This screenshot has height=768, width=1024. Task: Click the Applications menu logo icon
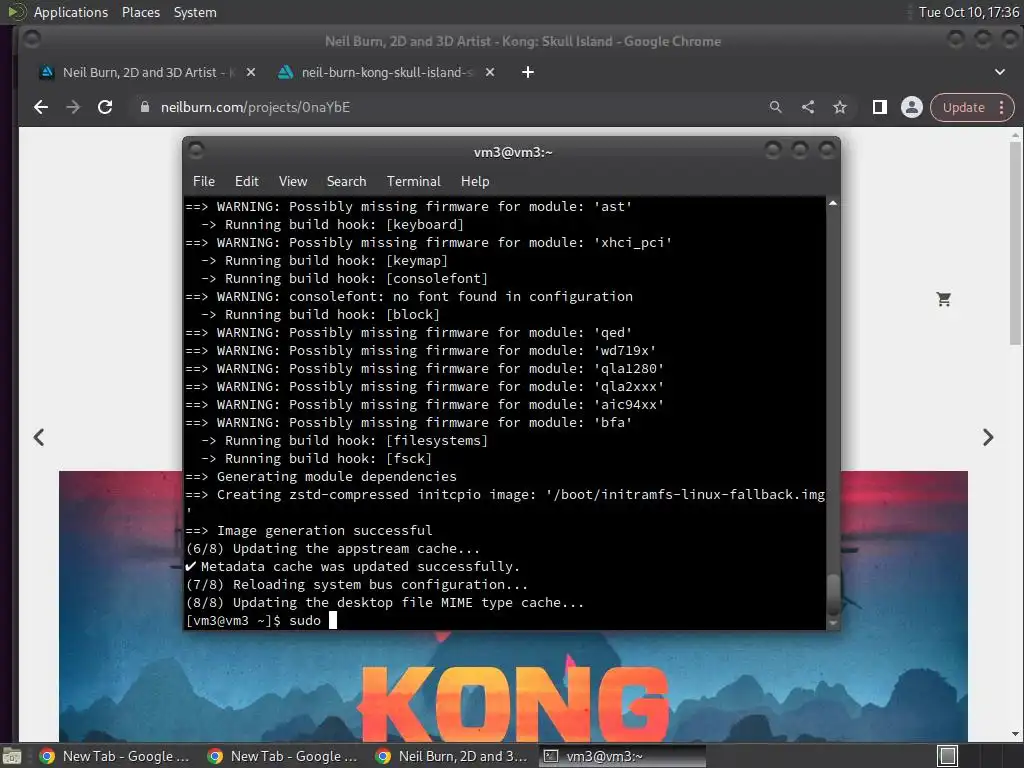pyautogui.click(x=16, y=12)
